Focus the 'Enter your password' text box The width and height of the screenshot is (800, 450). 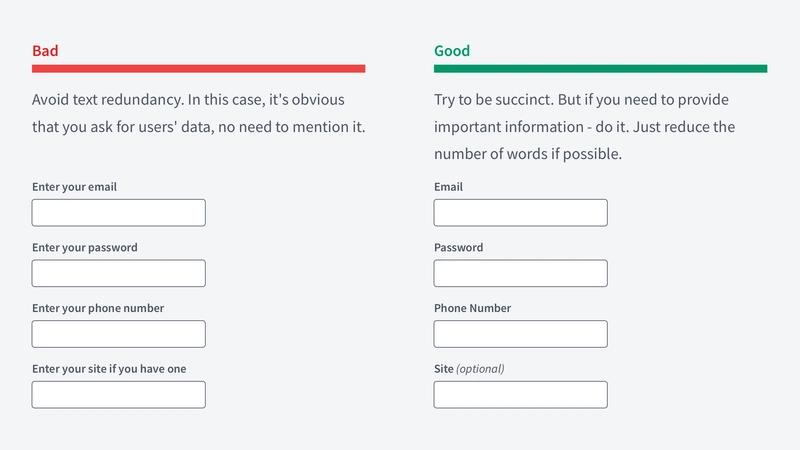(x=118, y=273)
